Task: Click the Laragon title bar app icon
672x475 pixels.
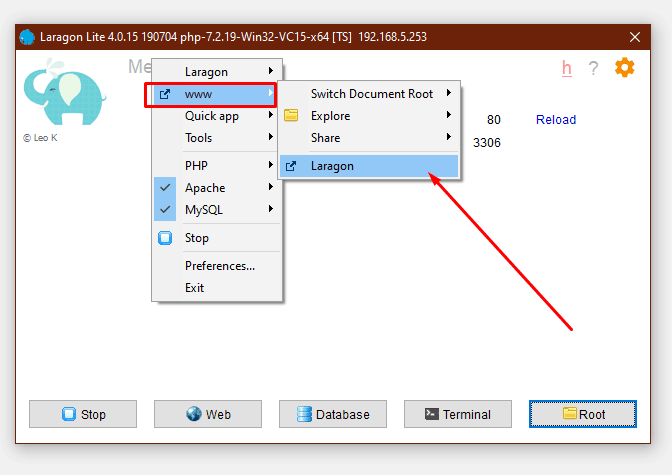Action: 27,37
